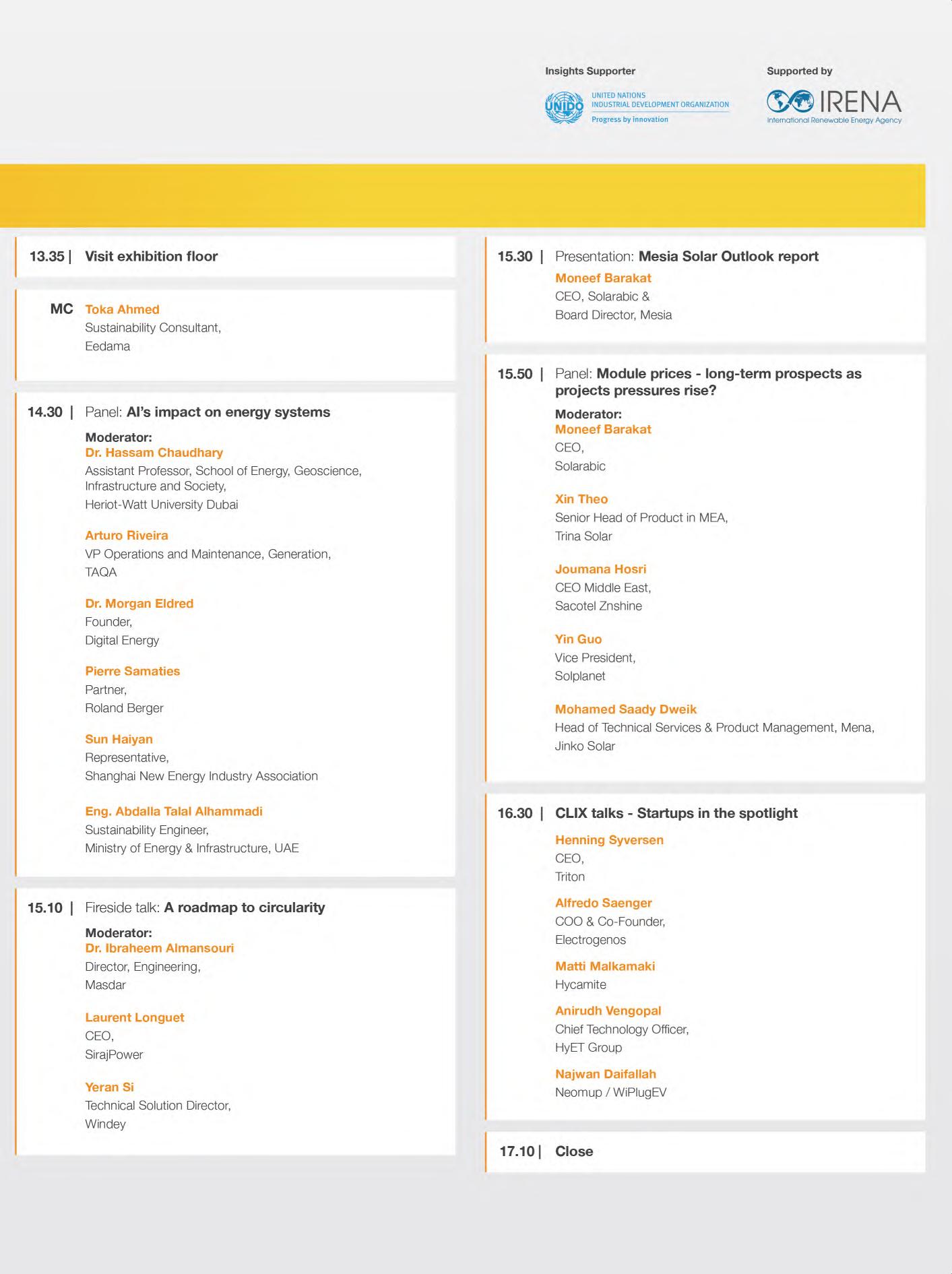Select the 'Solplanet' company line
Viewport: 952px width, 1274px height.
[x=580, y=676]
